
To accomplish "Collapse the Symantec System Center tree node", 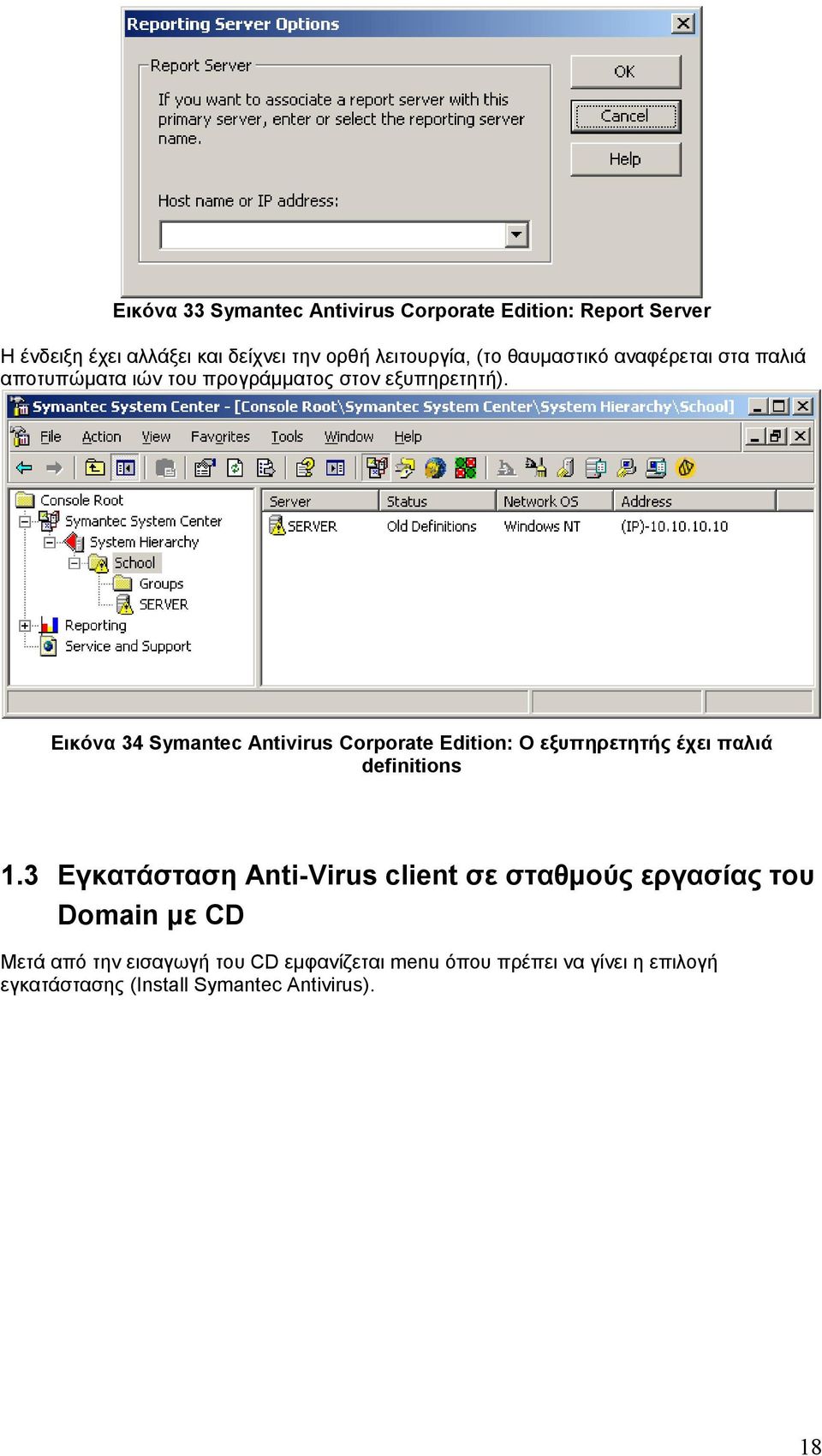I will (x=25, y=520).
